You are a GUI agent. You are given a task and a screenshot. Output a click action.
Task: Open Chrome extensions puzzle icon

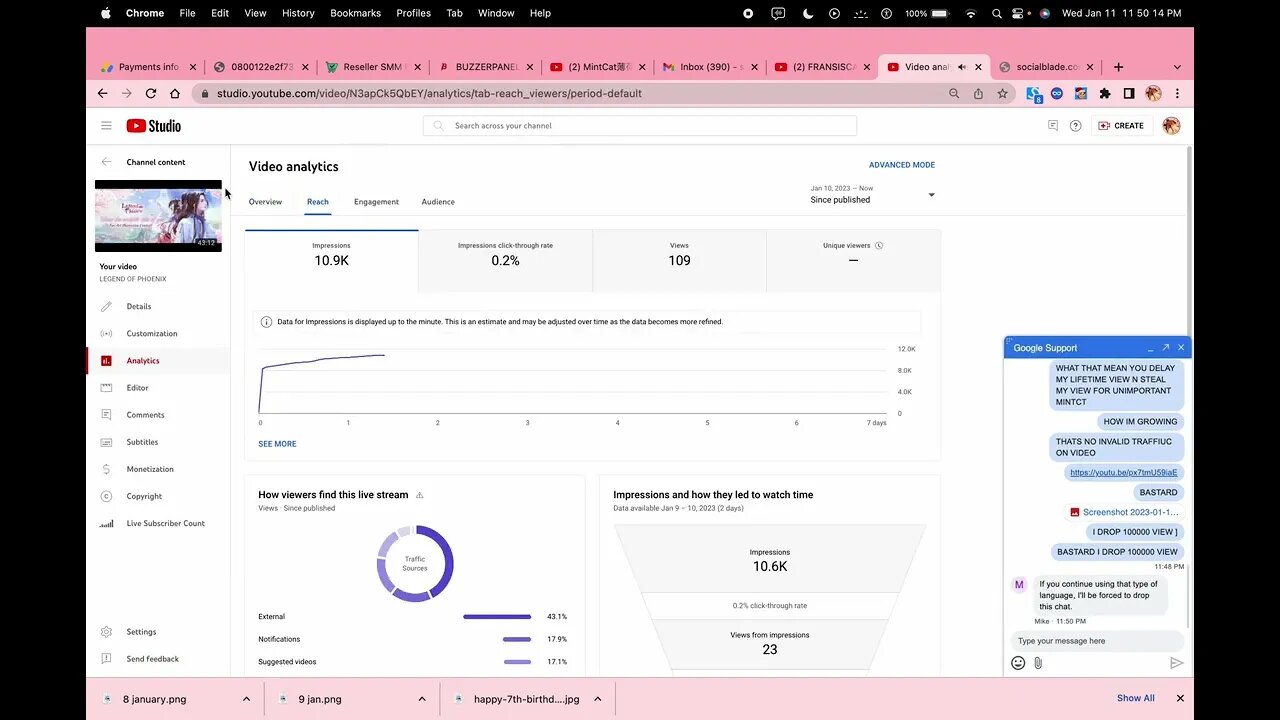(x=1105, y=93)
